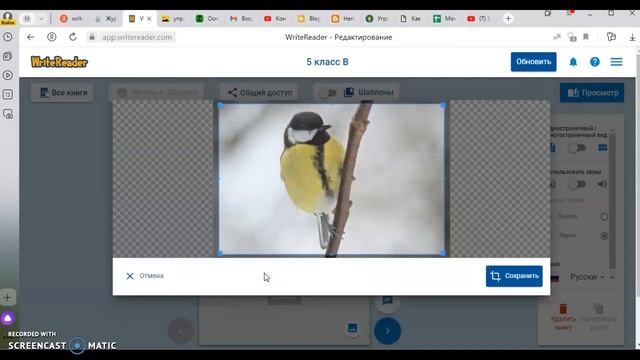Click the bookmark icon in address bar
The image size is (640, 360).
click(x=586, y=37)
